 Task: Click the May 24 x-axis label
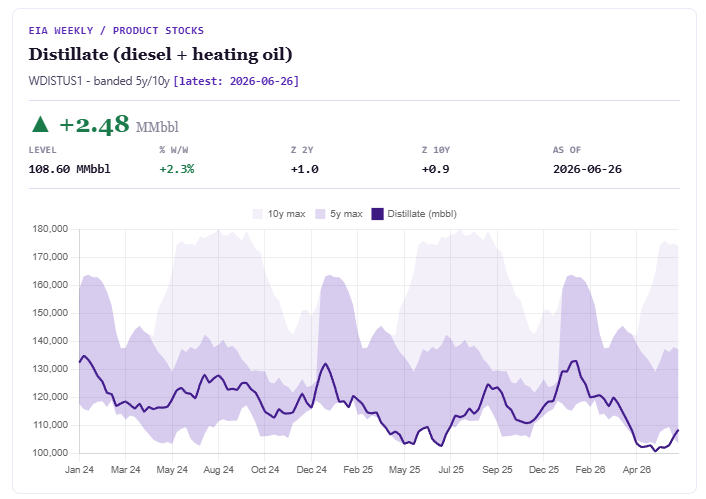tap(172, 470)
